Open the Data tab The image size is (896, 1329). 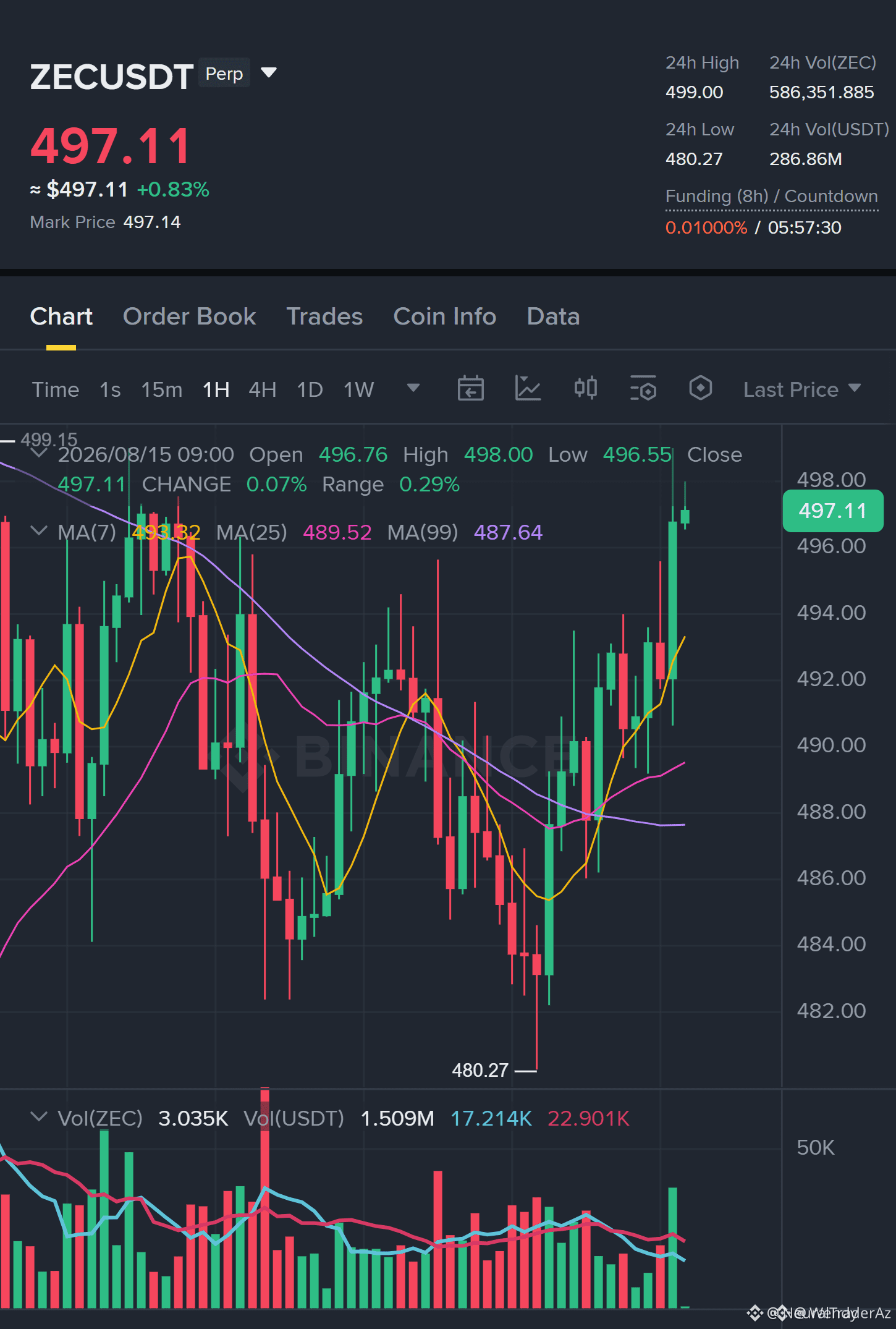553,316
